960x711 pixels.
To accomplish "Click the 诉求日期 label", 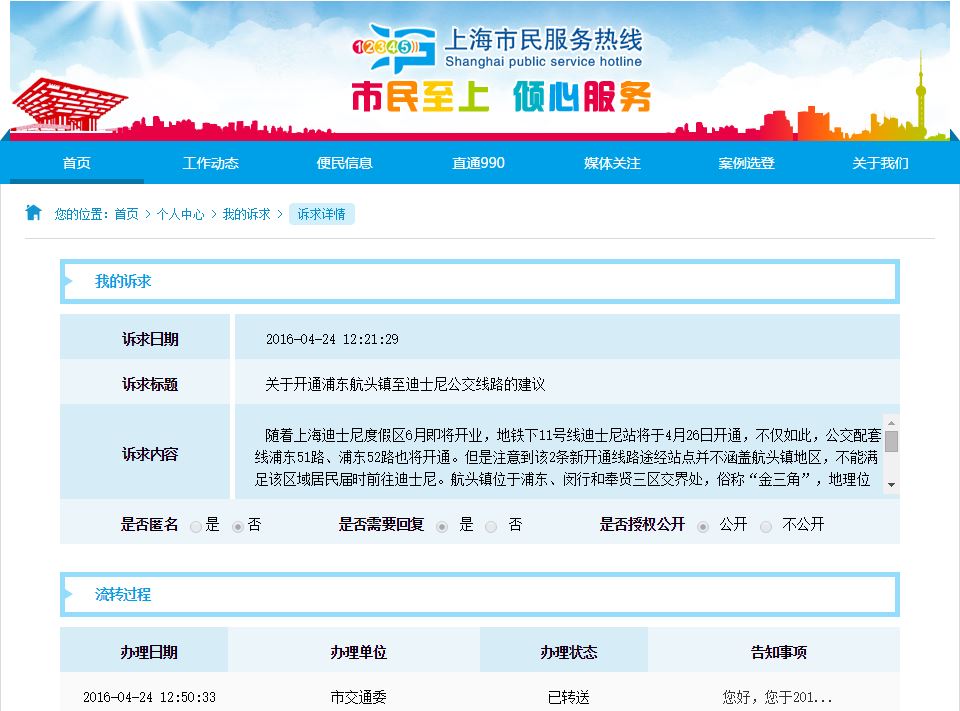I will pos(150,339).
